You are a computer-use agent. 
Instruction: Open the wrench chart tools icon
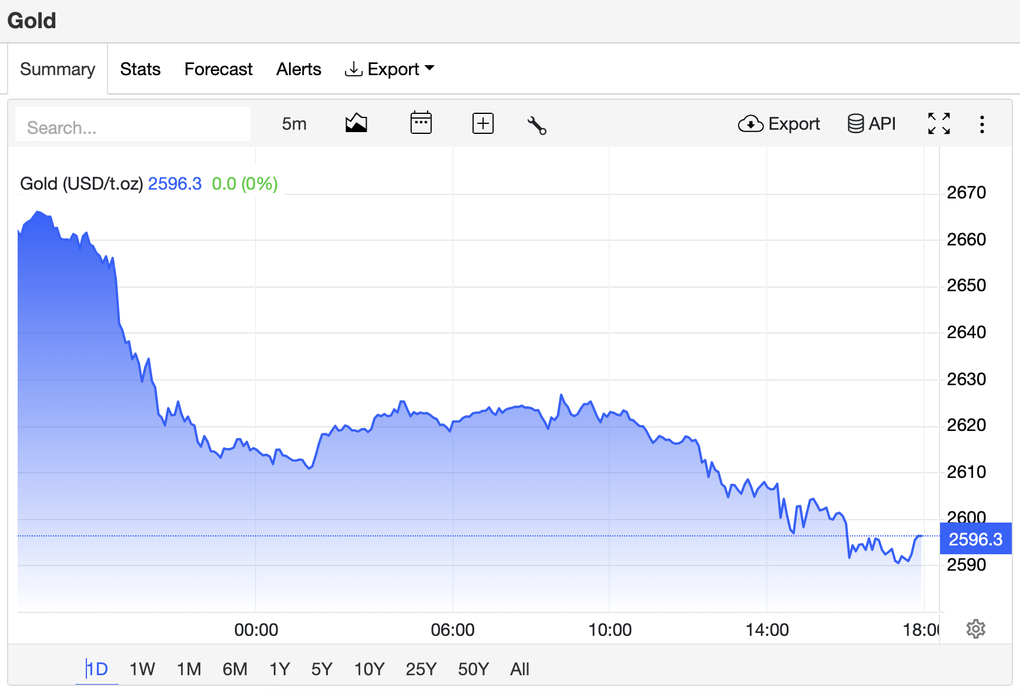pyautogui.click(x=536, y=124)
